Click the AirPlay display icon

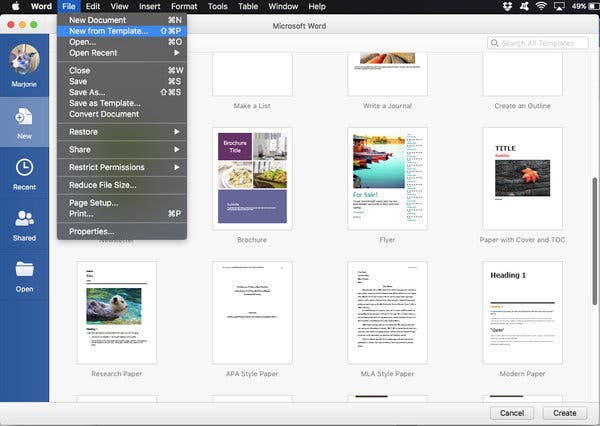click(x=559, y=6)
